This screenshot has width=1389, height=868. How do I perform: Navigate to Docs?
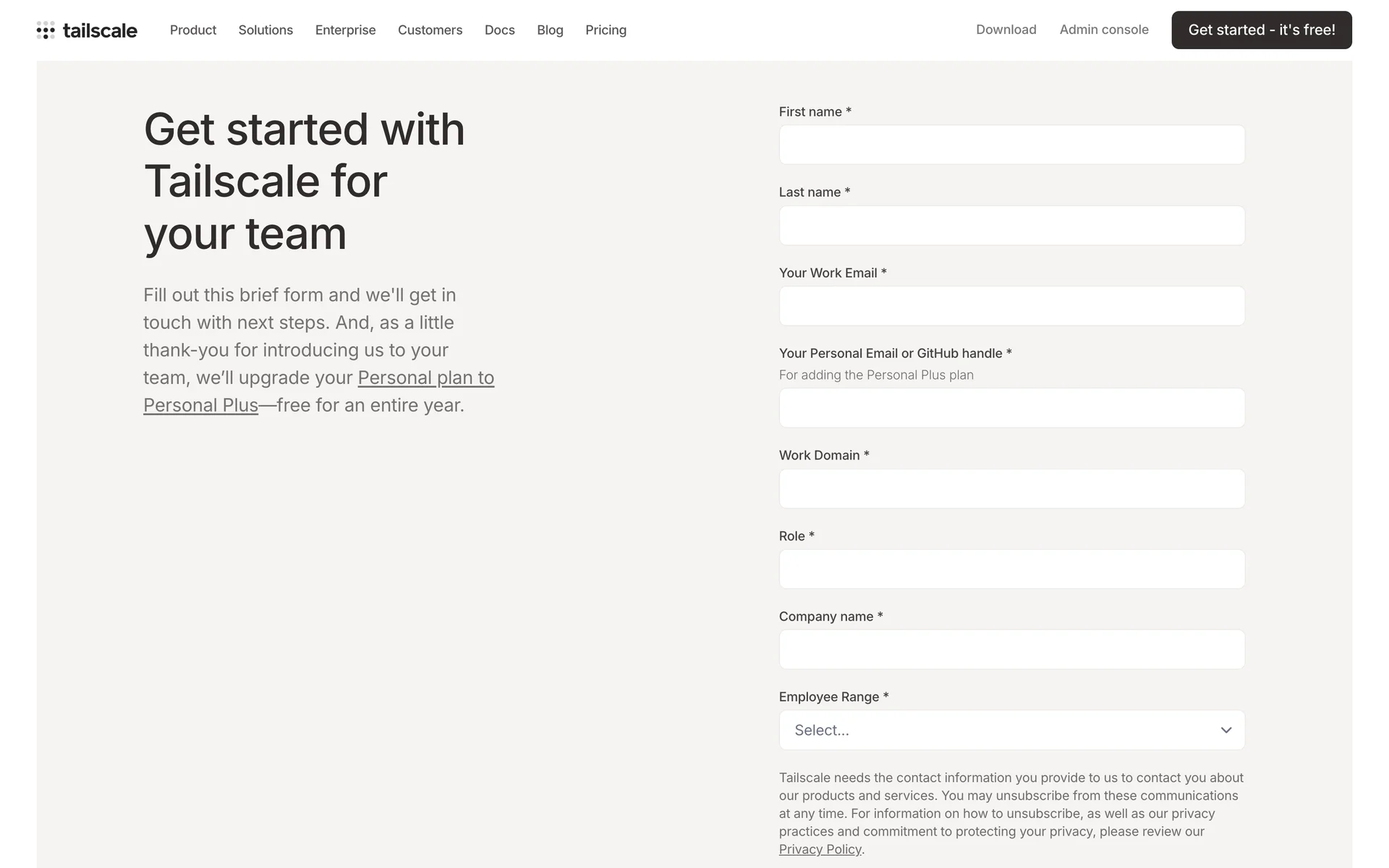coord(499,30)
